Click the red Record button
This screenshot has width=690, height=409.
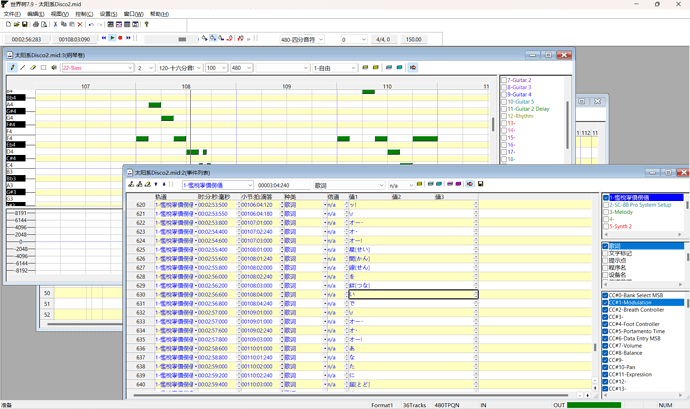click(x=120, y=38)
